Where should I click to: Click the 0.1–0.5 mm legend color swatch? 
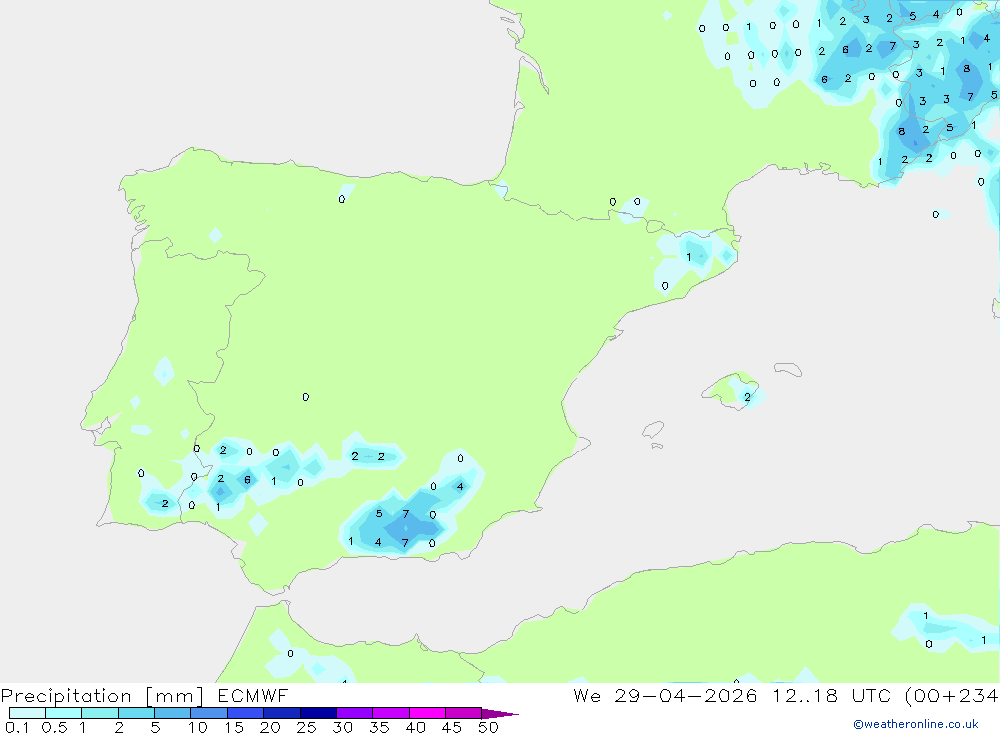pos(27,713)
